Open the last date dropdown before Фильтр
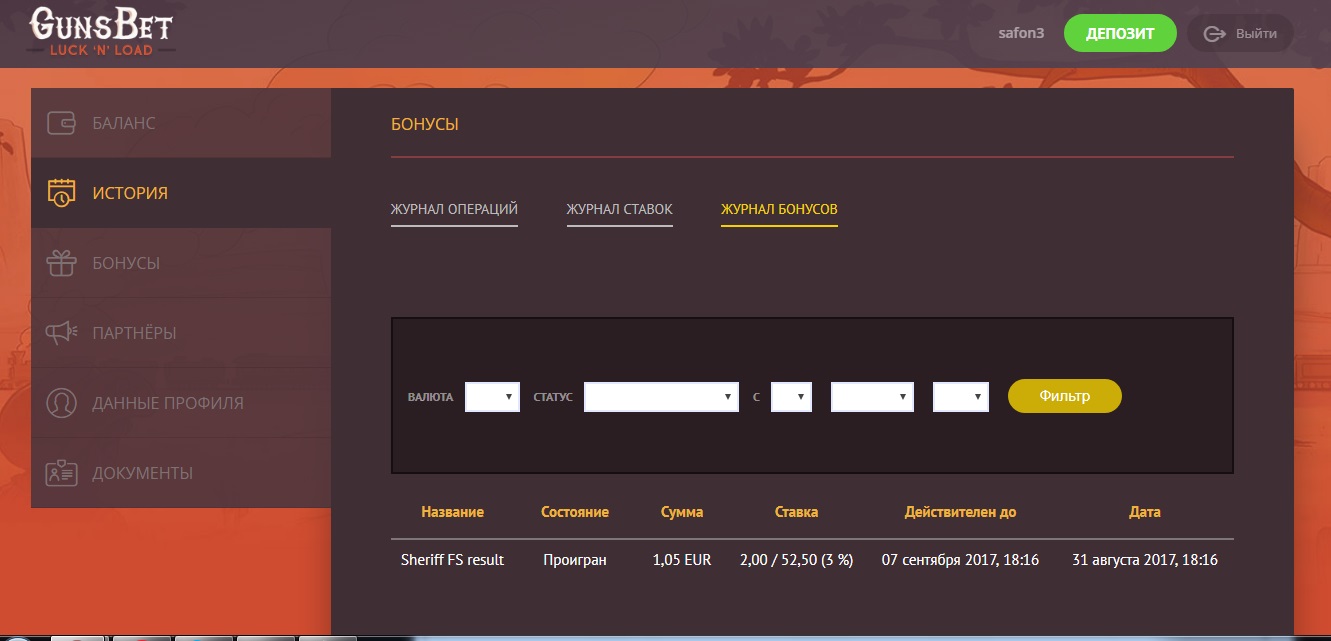1331x641 pixels. pos(960,397)
